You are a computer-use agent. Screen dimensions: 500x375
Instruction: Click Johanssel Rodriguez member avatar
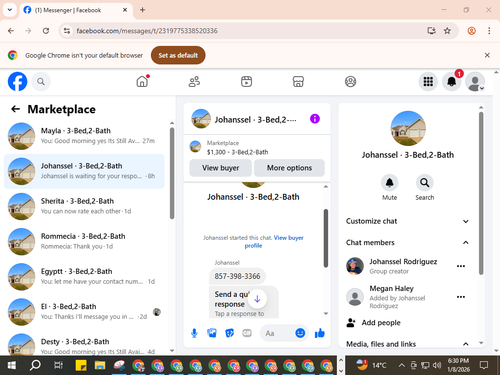click(355, 266)
